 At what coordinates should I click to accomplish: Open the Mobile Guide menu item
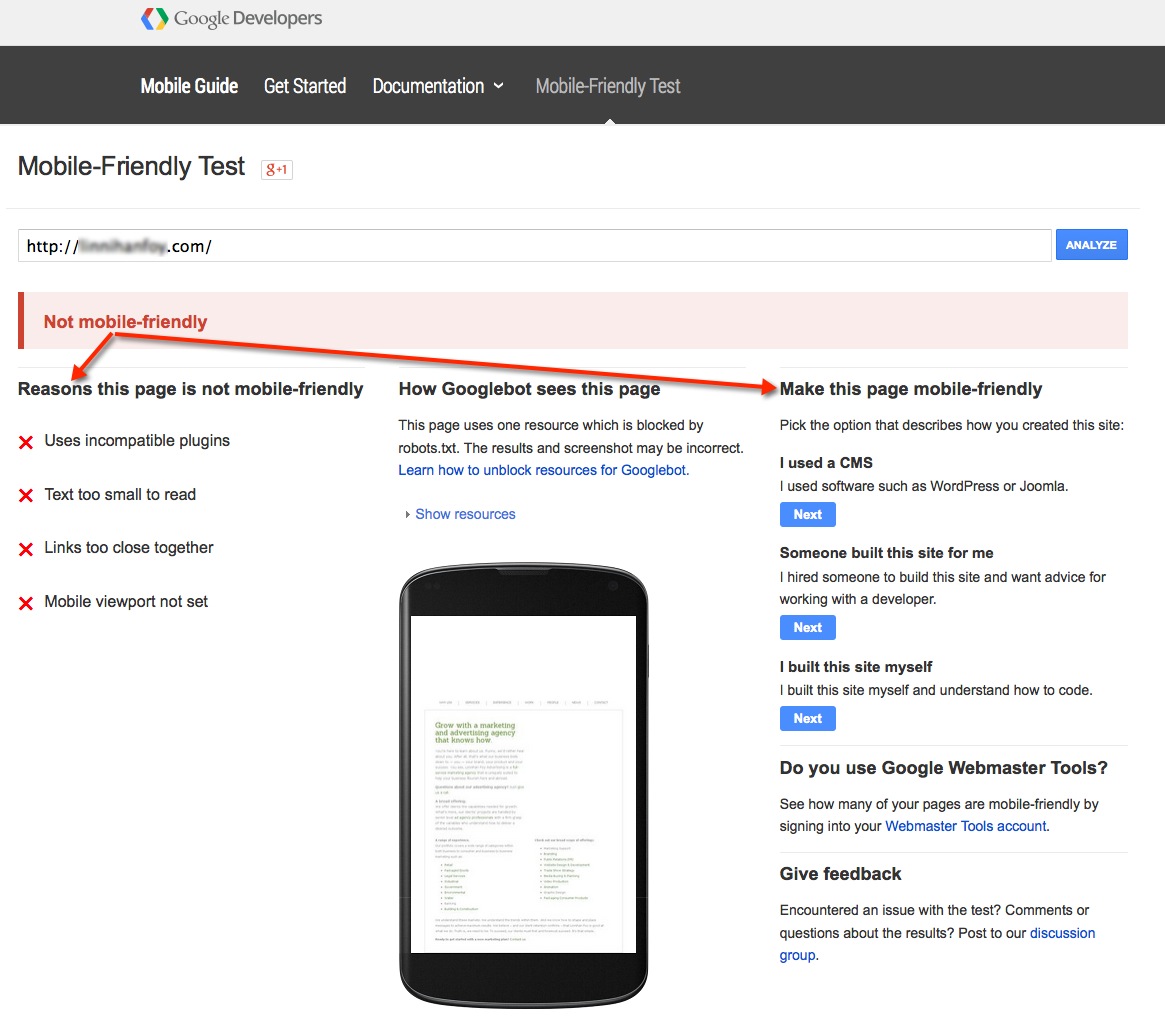(x=189, y=86)
